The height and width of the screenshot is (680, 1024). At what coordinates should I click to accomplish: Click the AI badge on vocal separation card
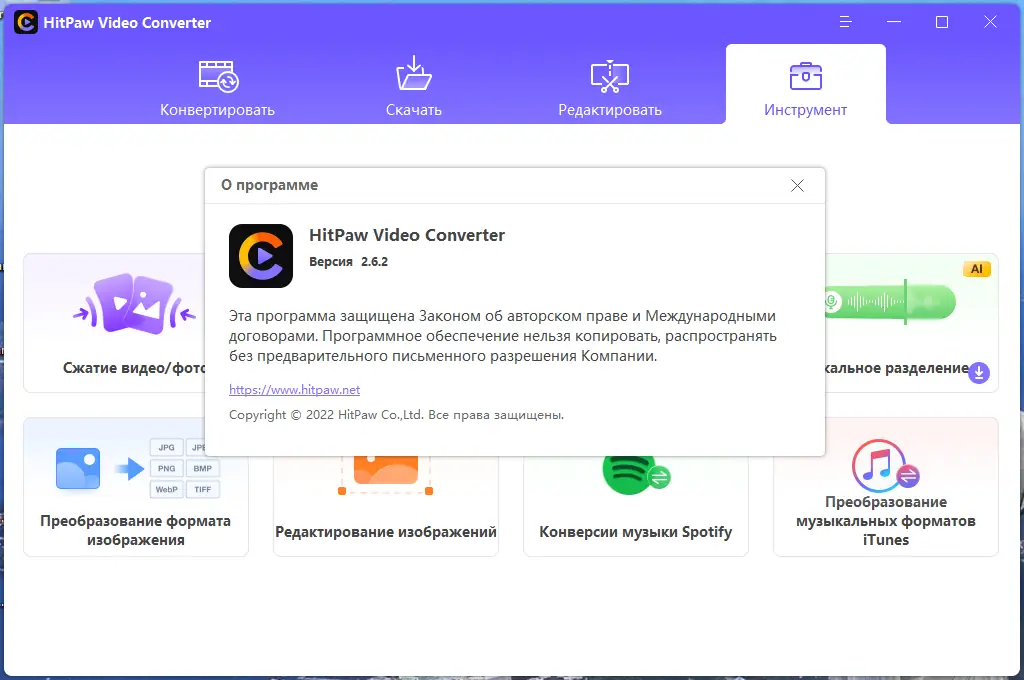(x=976, y=268)
